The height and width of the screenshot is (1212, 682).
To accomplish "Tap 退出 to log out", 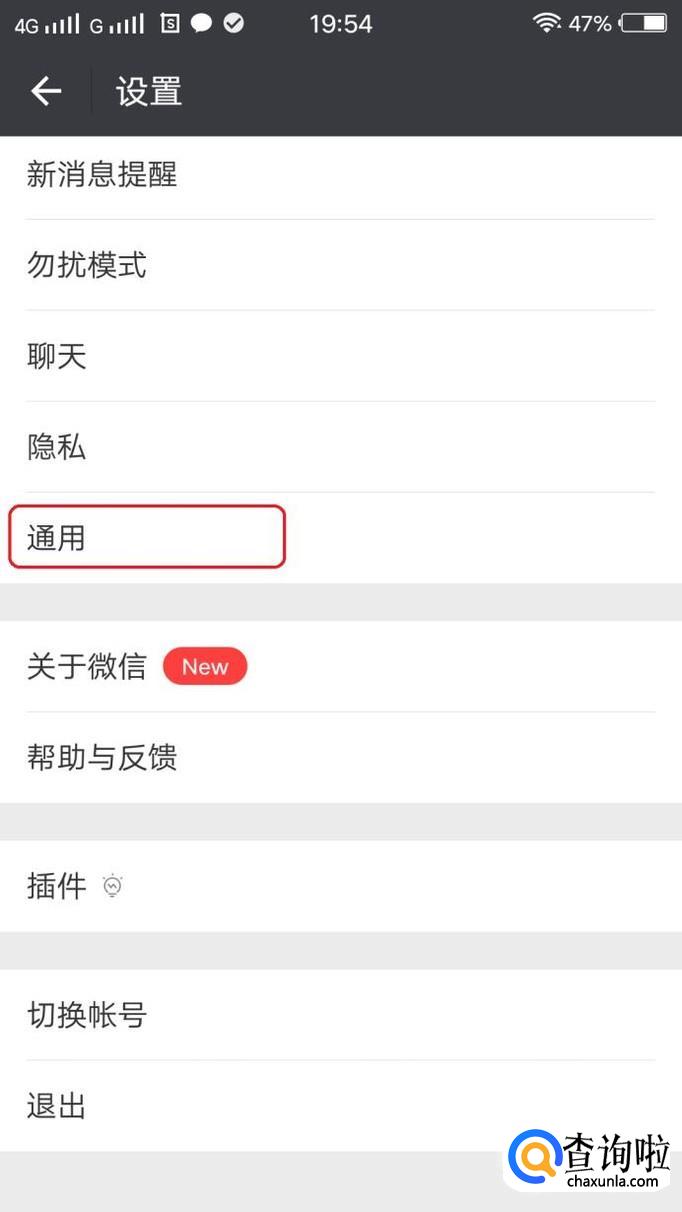I will [x=57, y=1106].
